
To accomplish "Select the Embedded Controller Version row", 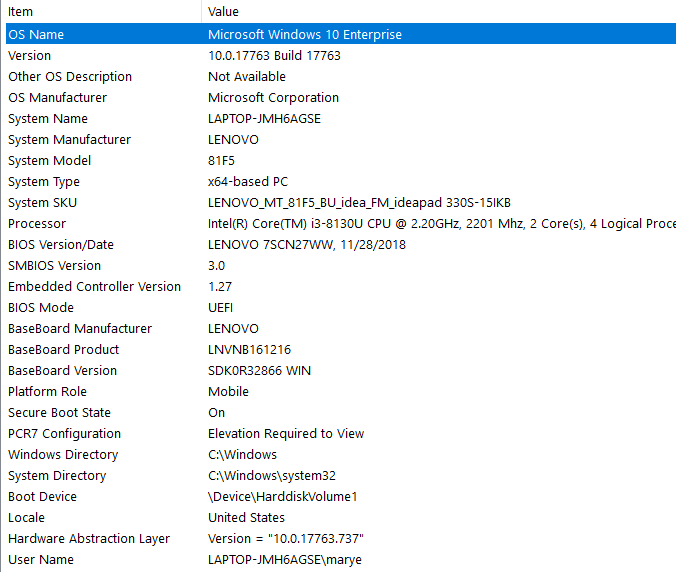I will [341, 286].
